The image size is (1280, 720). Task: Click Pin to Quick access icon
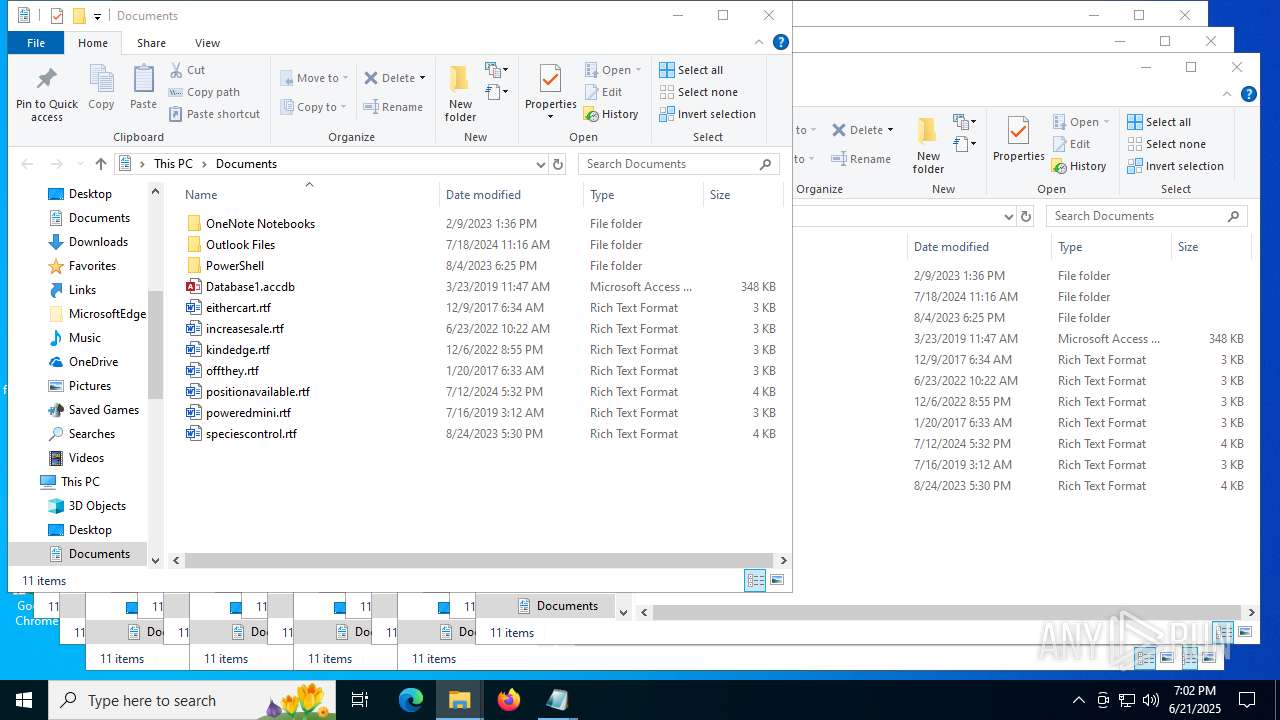click(x=47, y=94)
